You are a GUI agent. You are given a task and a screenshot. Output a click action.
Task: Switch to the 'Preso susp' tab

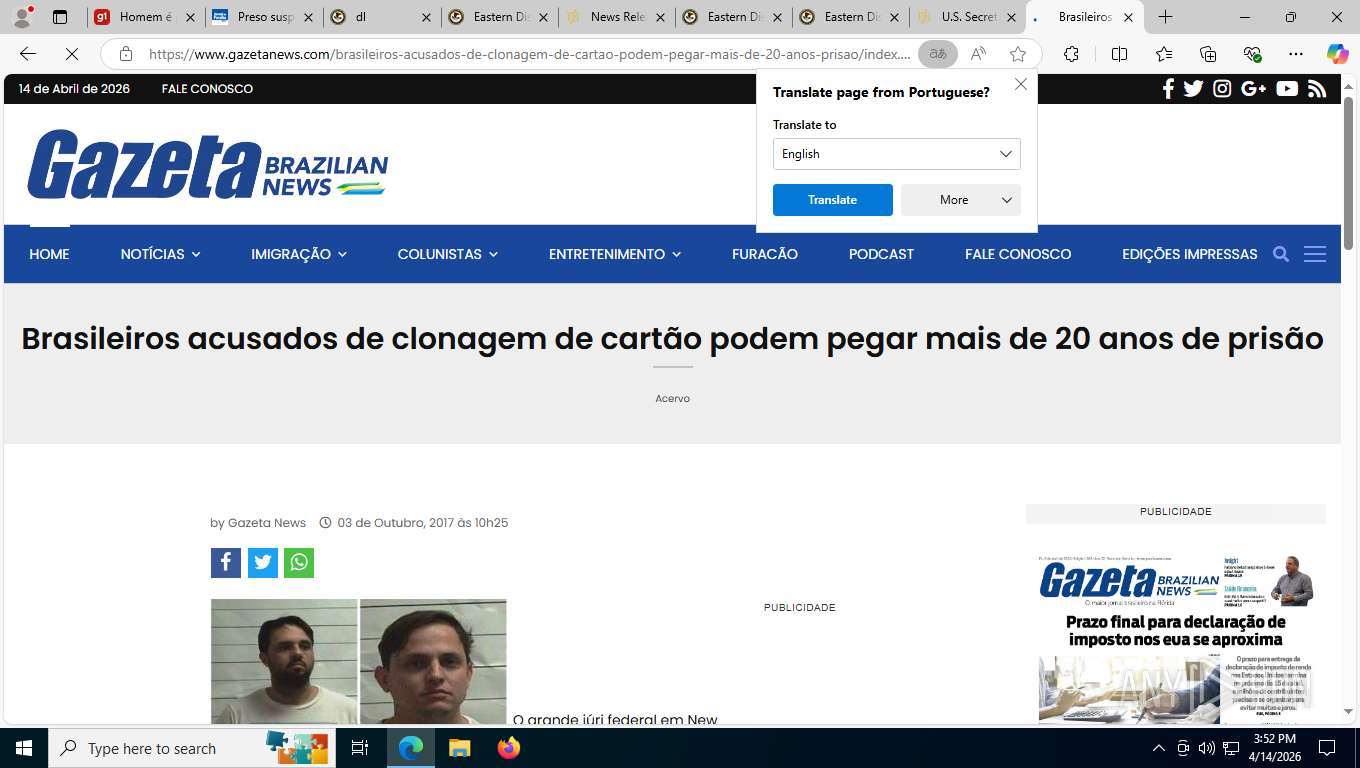pyautogui.click(x=263, y=17)
